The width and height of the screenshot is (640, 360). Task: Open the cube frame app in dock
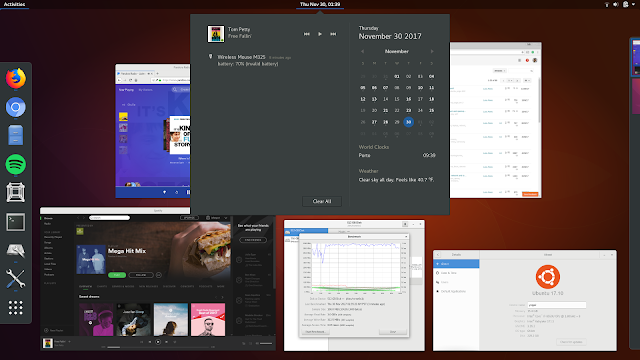coord(16,193)
